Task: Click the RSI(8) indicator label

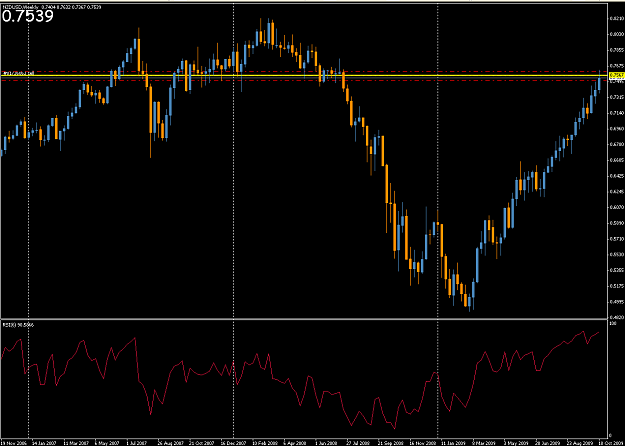Action: (x=18, y=325)
